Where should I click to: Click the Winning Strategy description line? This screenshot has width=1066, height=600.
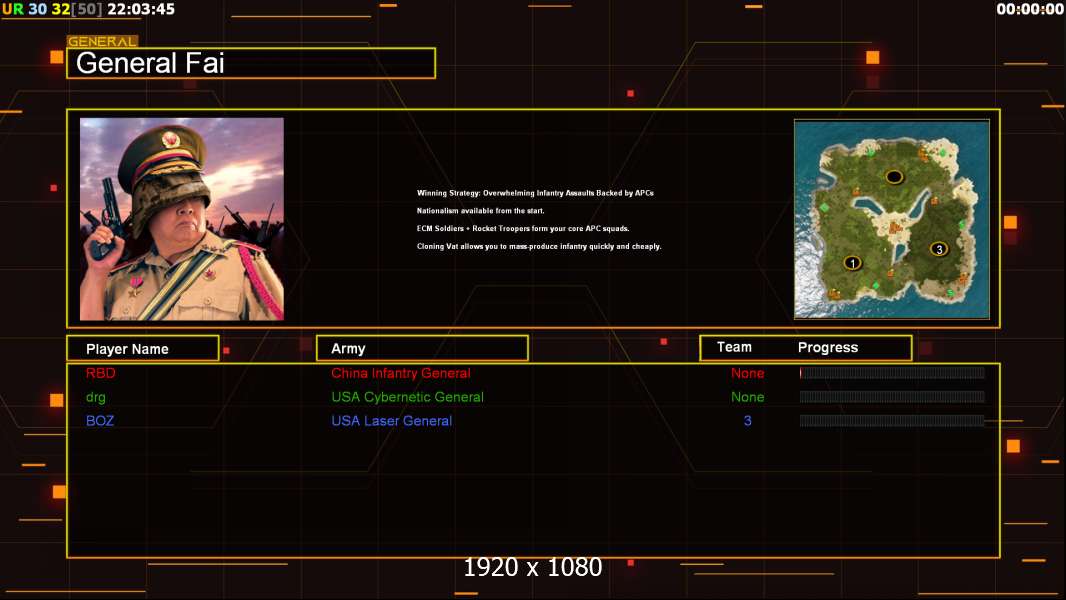[535, 193]
